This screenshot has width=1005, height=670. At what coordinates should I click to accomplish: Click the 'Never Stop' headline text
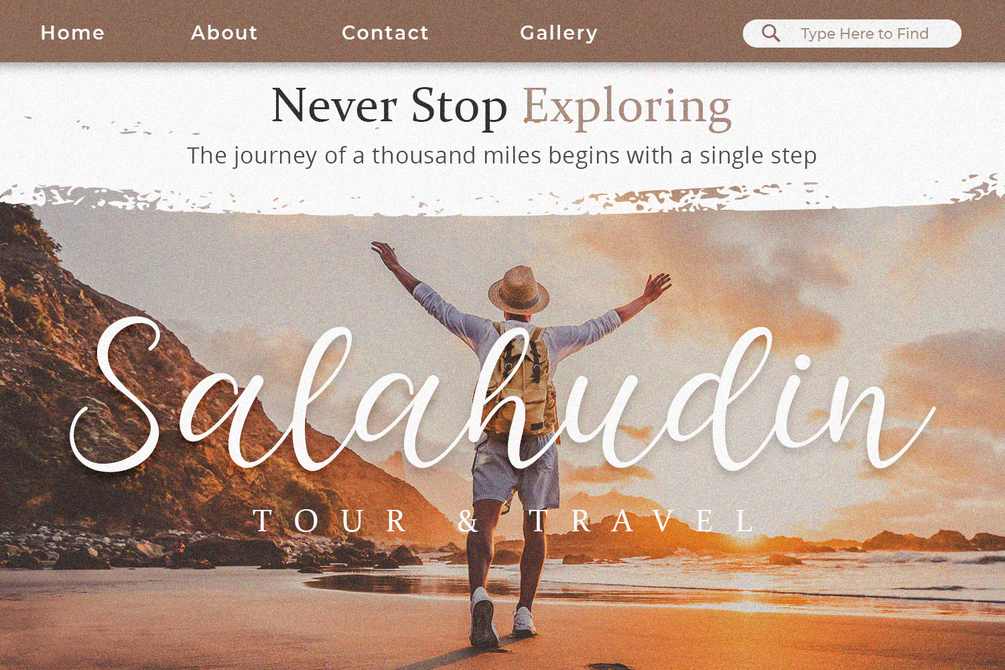[390, 106]
